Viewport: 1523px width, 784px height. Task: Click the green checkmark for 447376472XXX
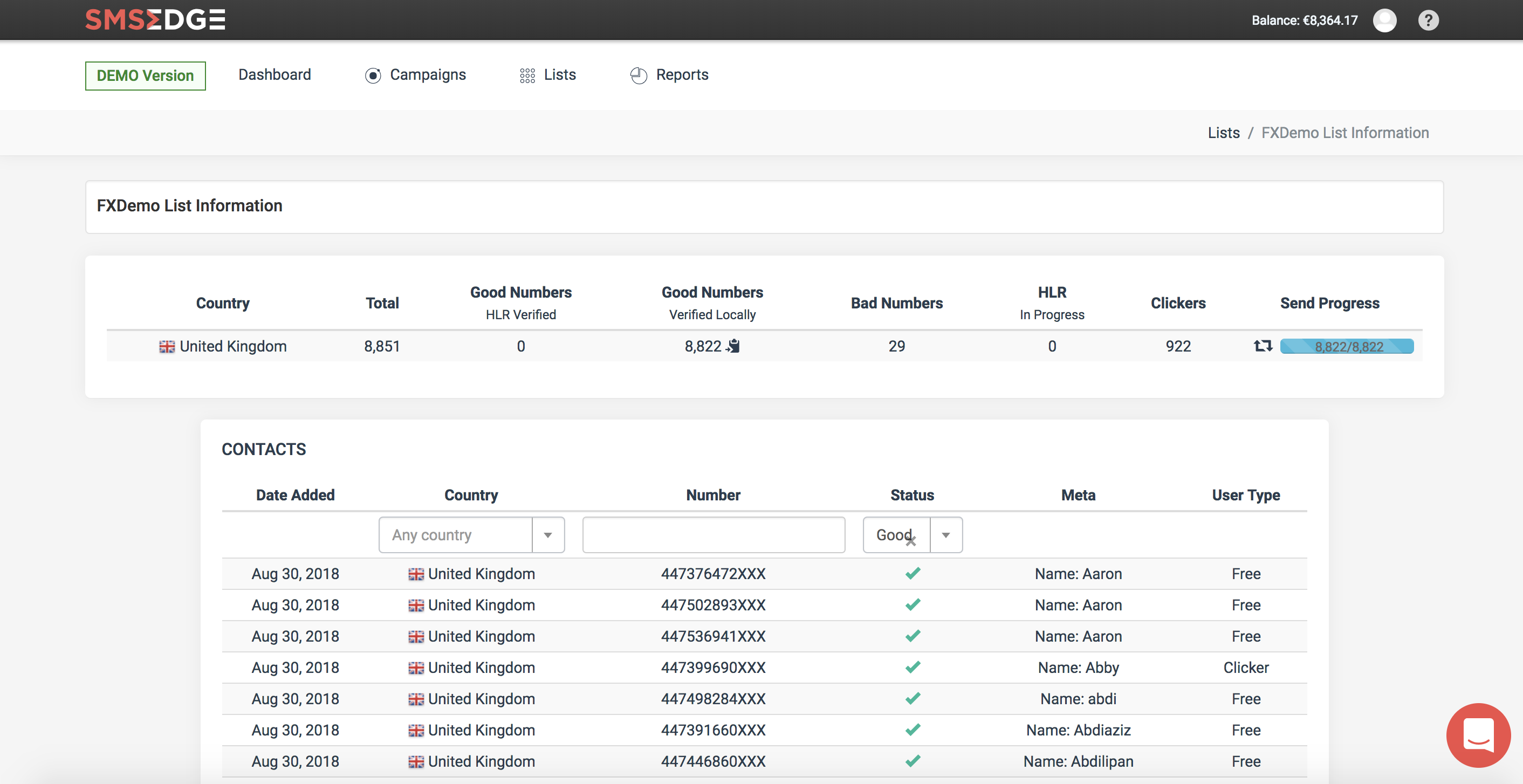tap(913, 574)
